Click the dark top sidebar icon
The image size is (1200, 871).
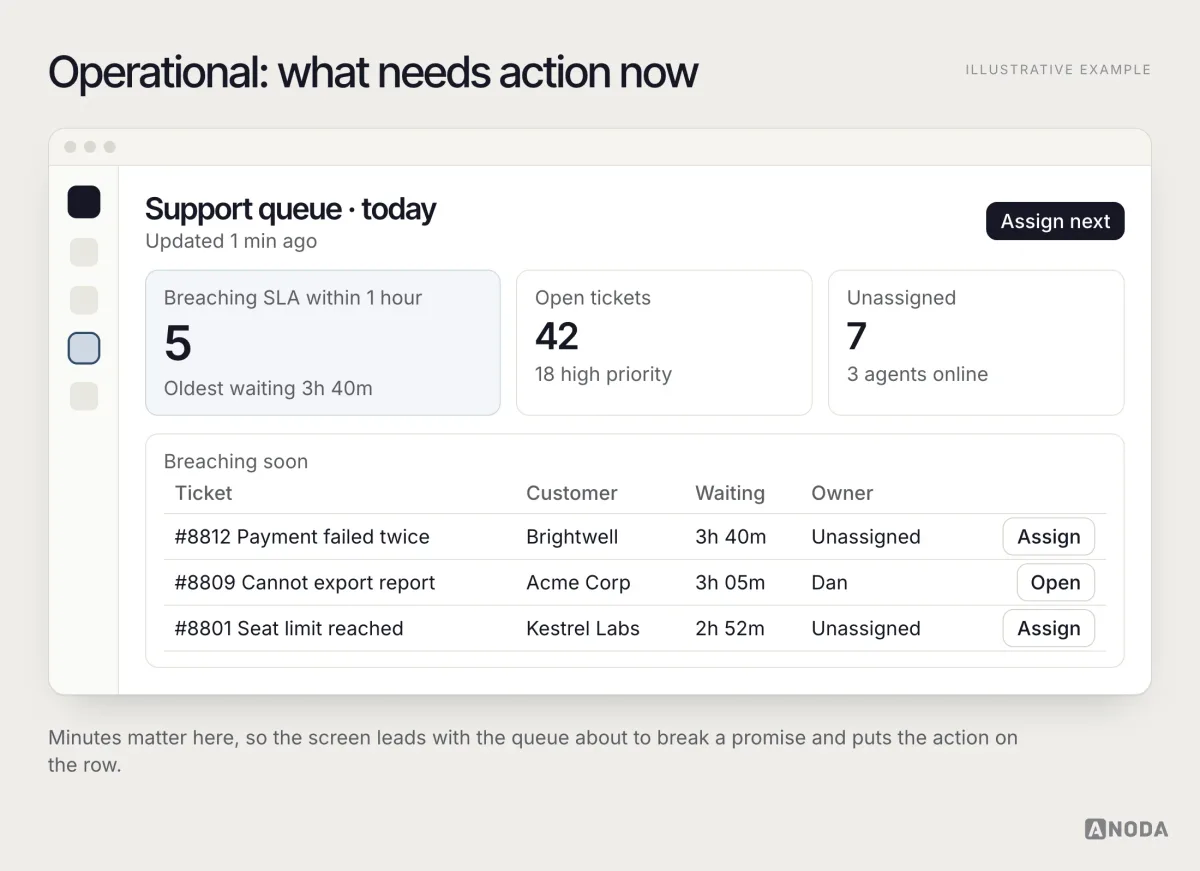[x=84, y=202]
